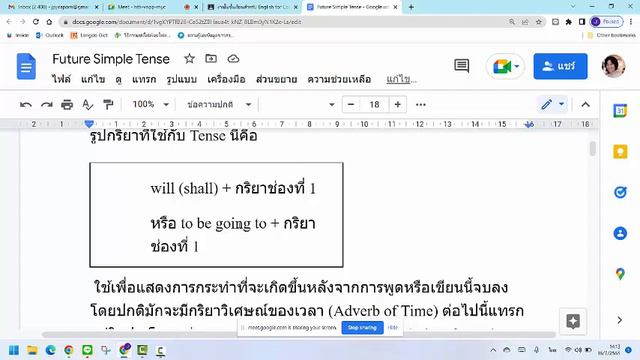Open Contacts side panel

620,233
